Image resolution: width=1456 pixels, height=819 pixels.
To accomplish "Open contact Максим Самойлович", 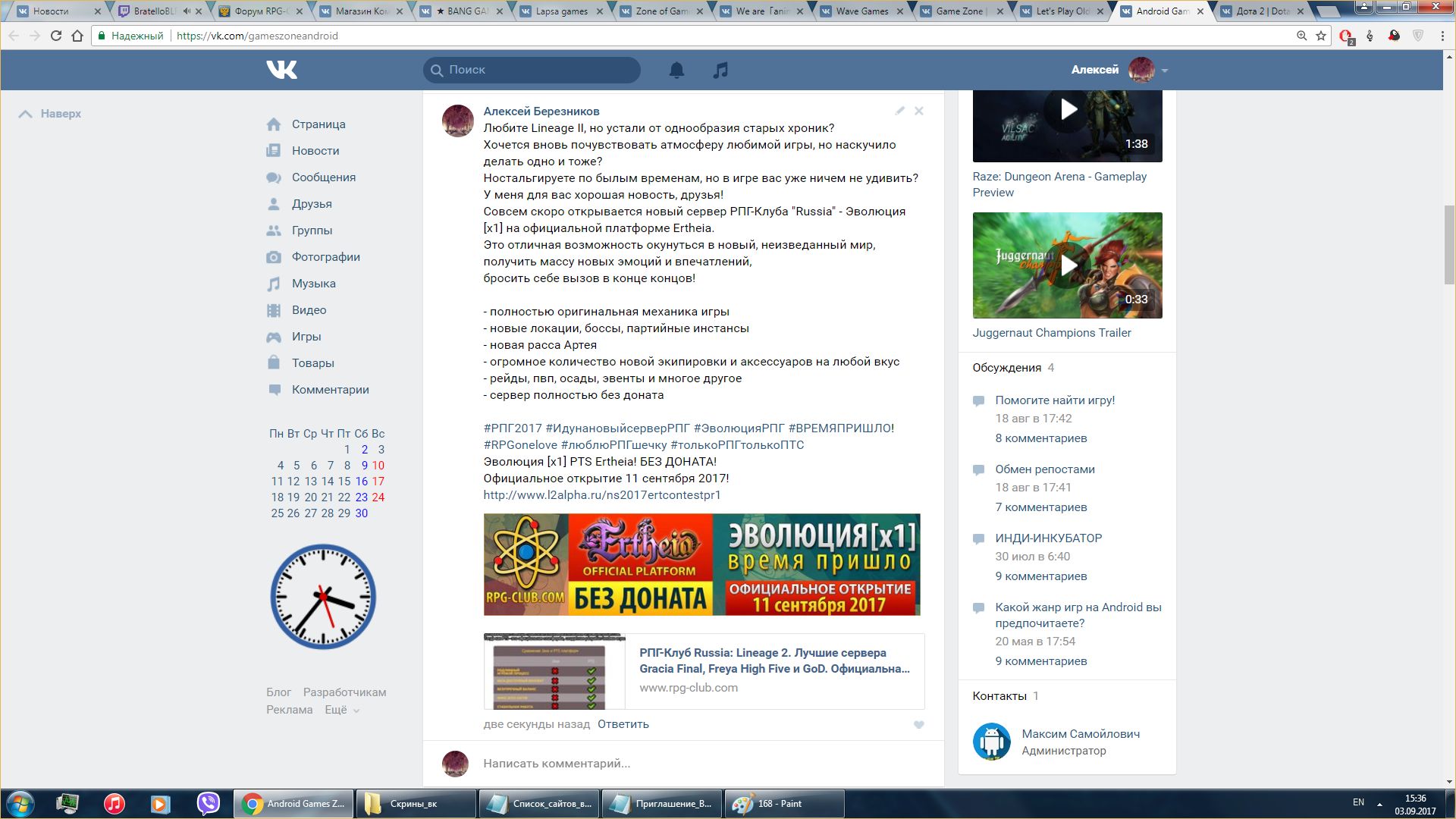I will [1081, 734].
